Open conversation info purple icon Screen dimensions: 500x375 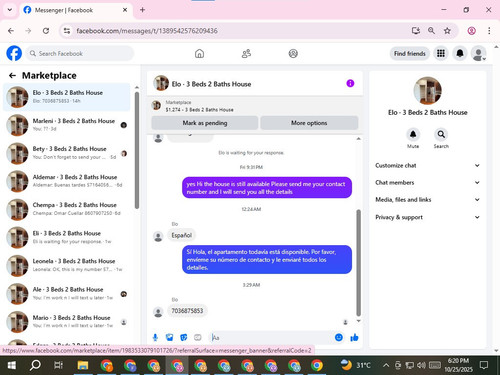coord(350,83)
